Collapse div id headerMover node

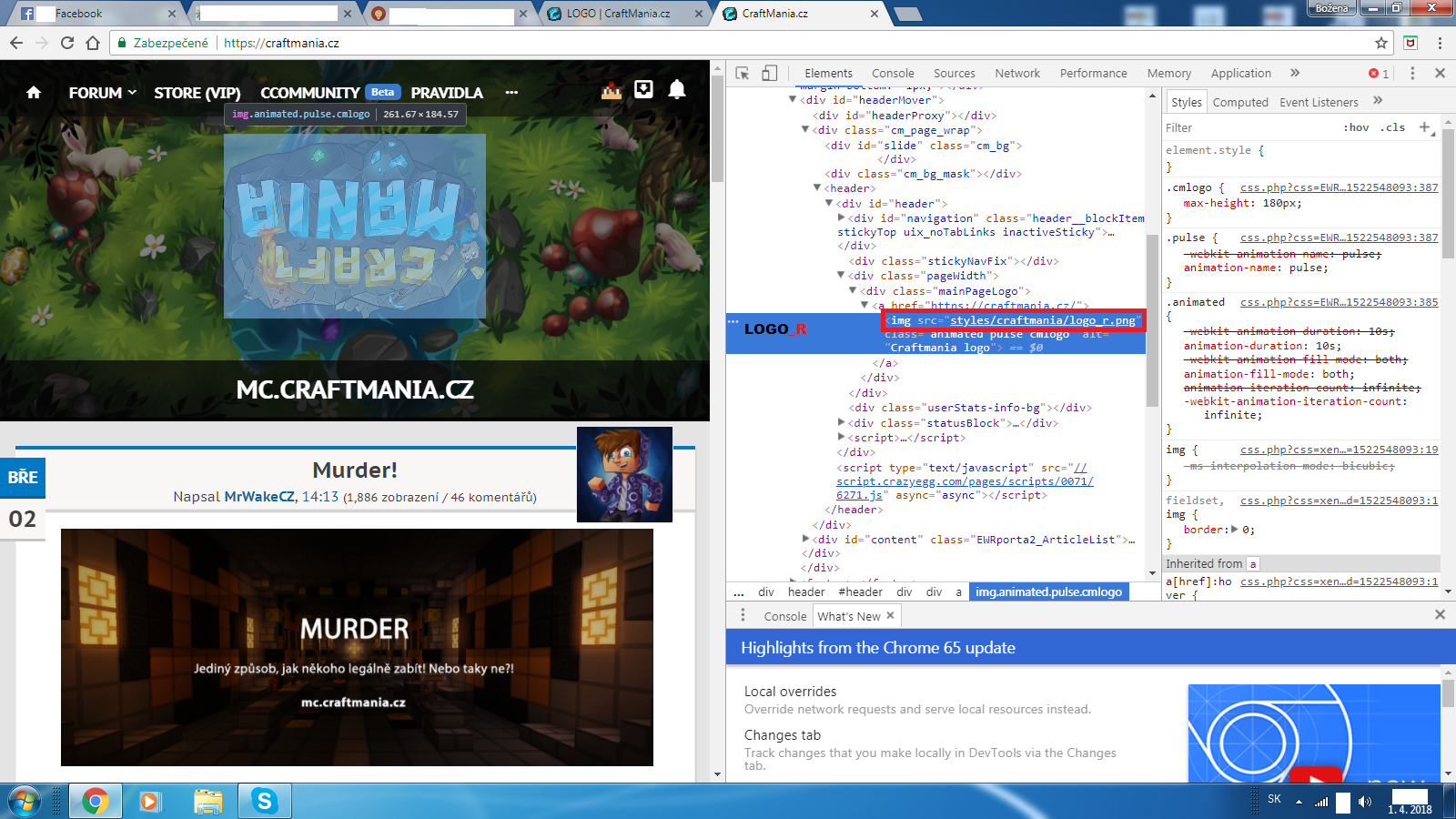[793, 100]
